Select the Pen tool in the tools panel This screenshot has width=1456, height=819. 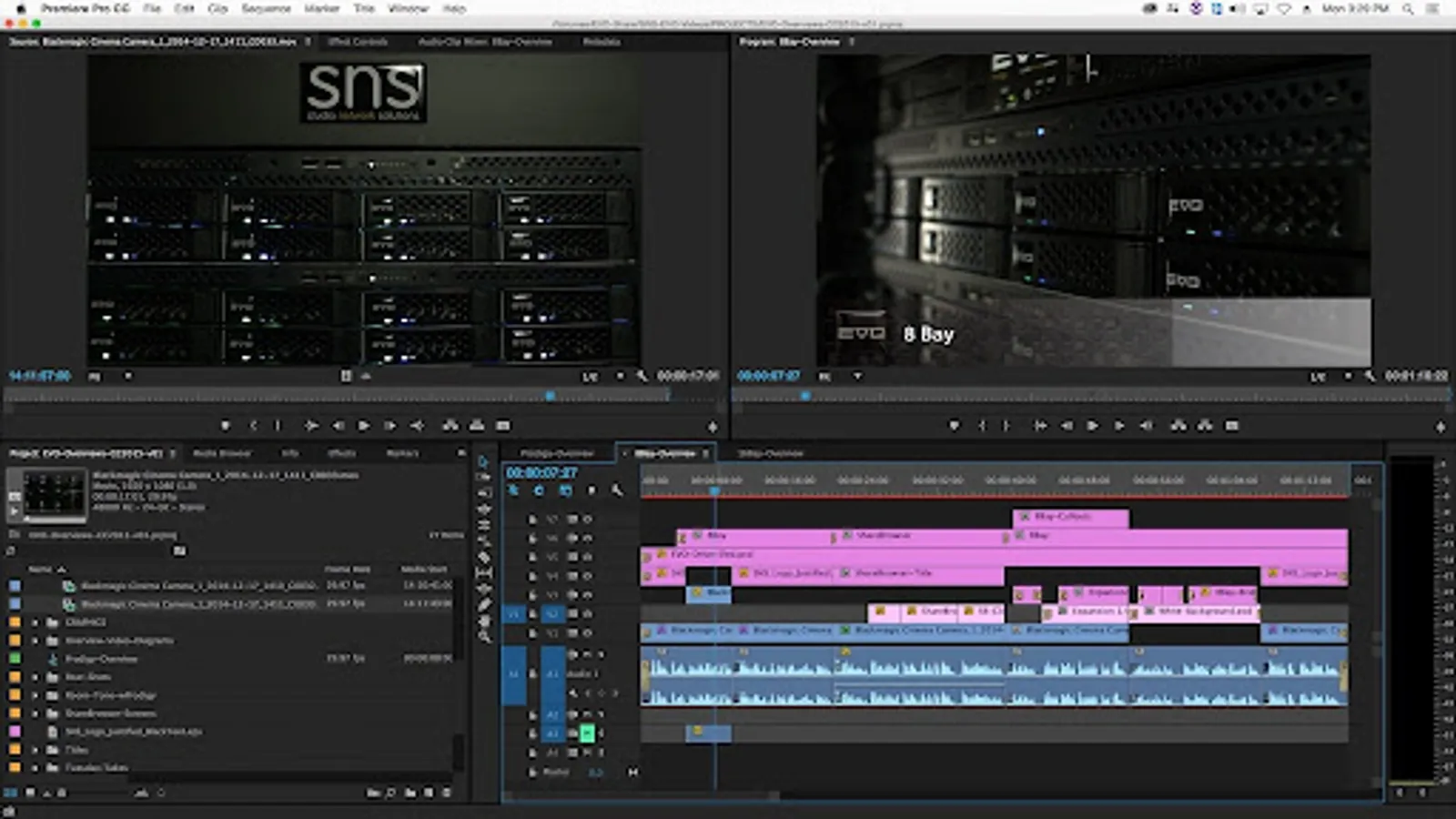484,605
